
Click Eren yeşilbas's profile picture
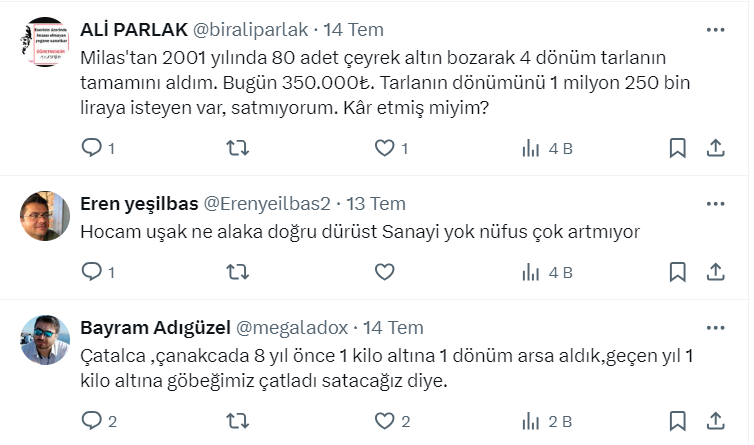click(x=45, y=216)
